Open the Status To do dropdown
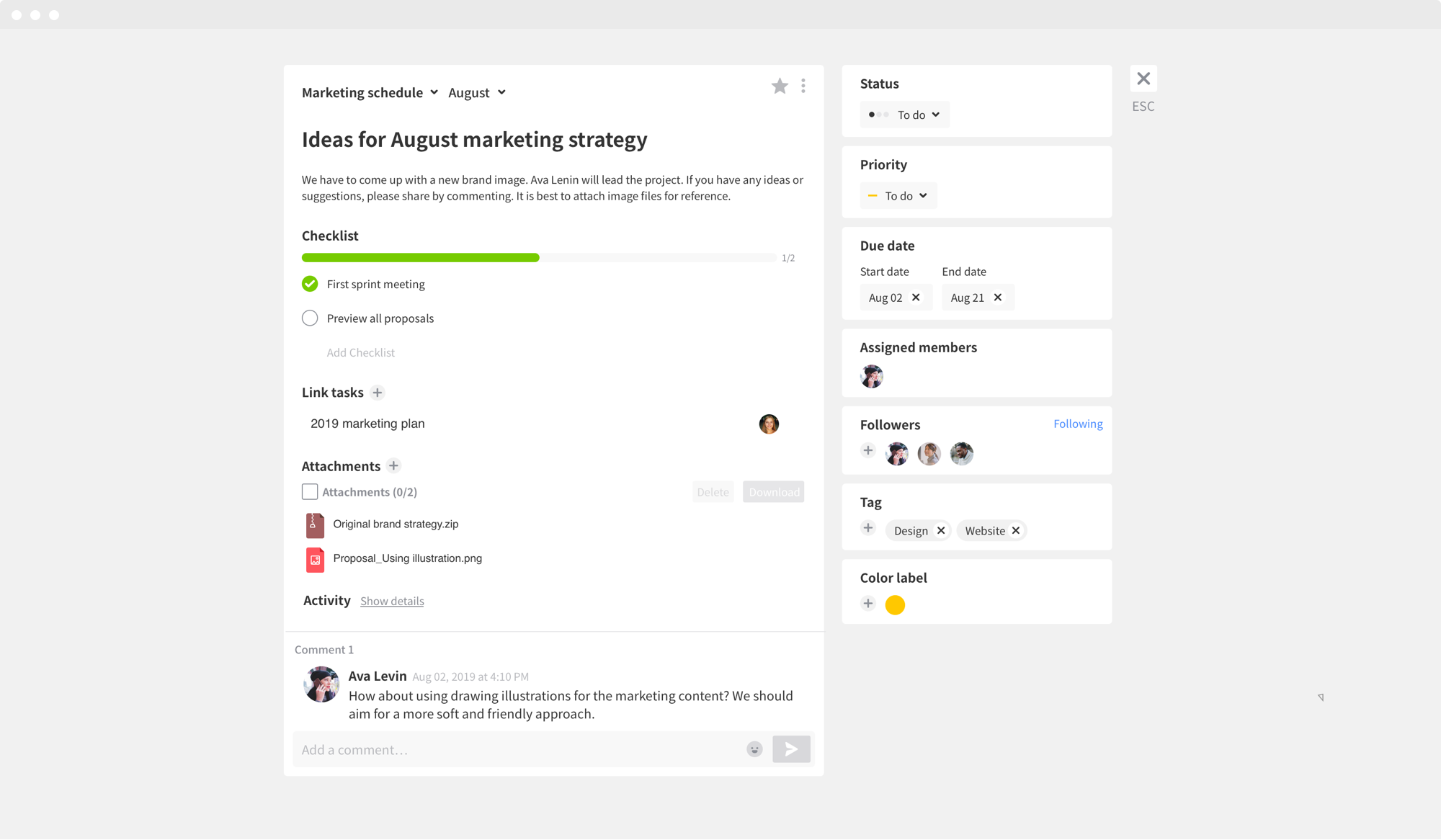Viewport: 1441px width, 840px height. (x=905, y=115)
